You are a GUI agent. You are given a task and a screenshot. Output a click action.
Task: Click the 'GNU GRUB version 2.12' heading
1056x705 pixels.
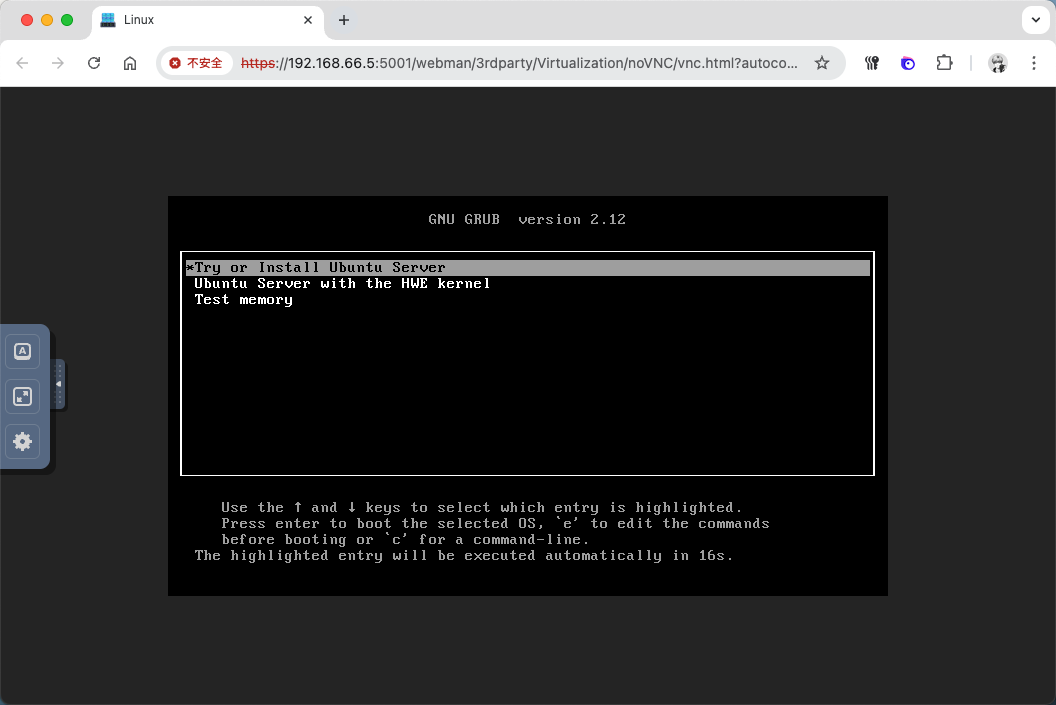(527, 220)
